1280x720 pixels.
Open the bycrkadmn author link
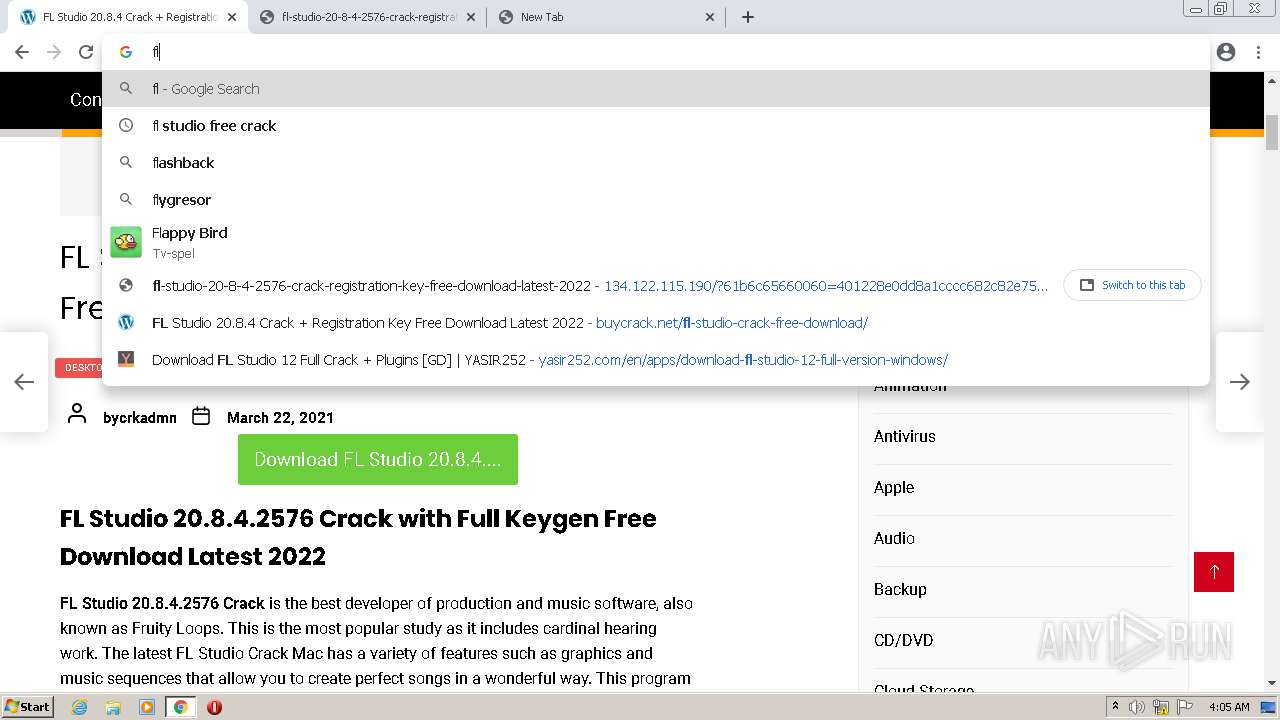pyautogui.click(x=140, y=417)
